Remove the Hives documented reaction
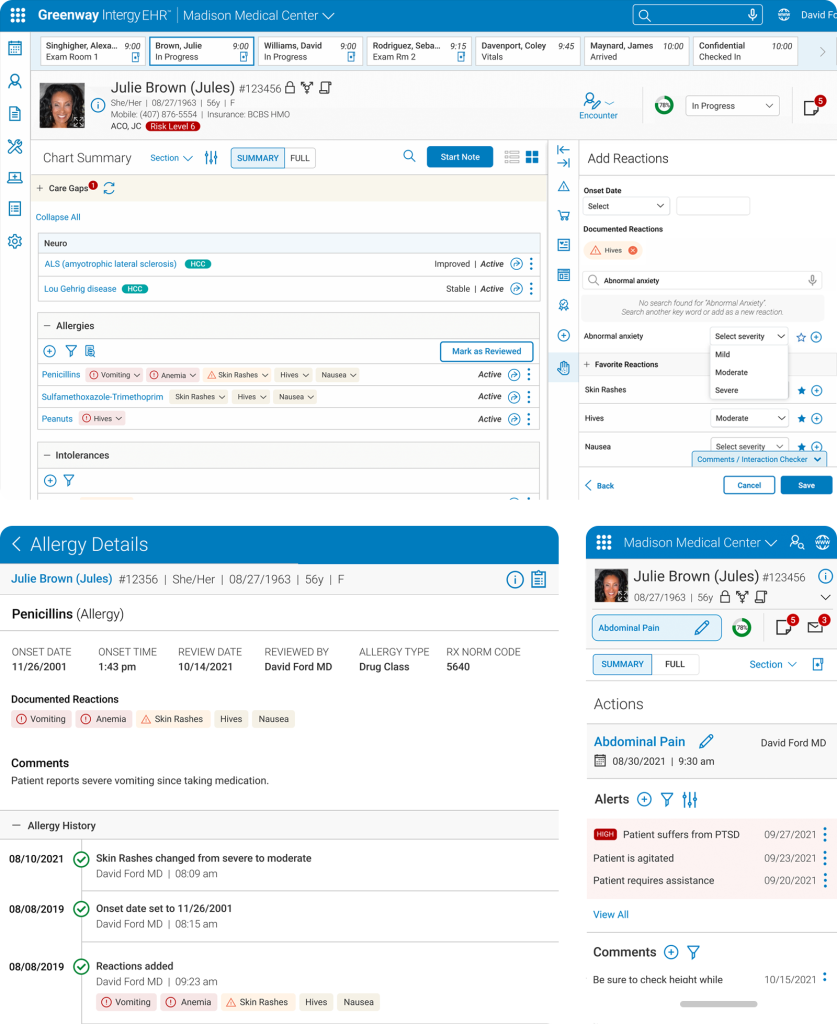This screenshot has width=837, height=1024. (x=632, y=250)
